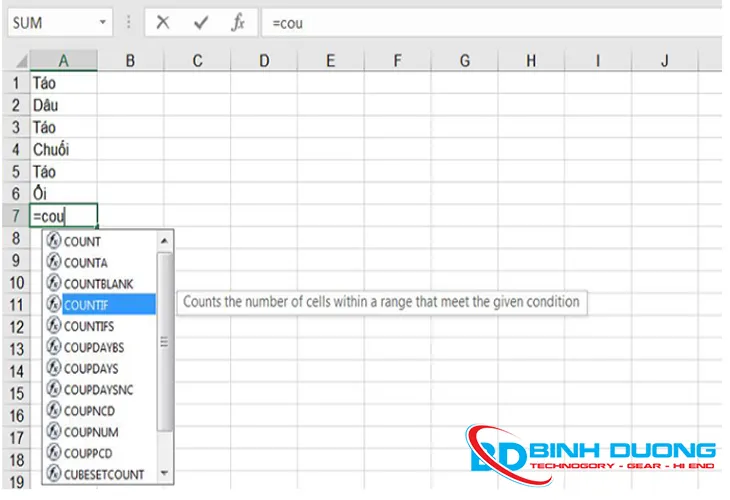Cancel the formula entry with the X icon
Screen dimensions: 730x500
click(163, 22)
